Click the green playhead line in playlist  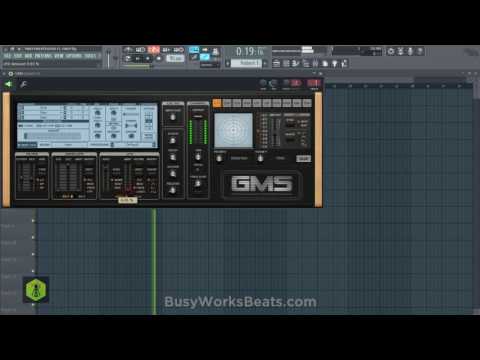[x=154, y=262]
